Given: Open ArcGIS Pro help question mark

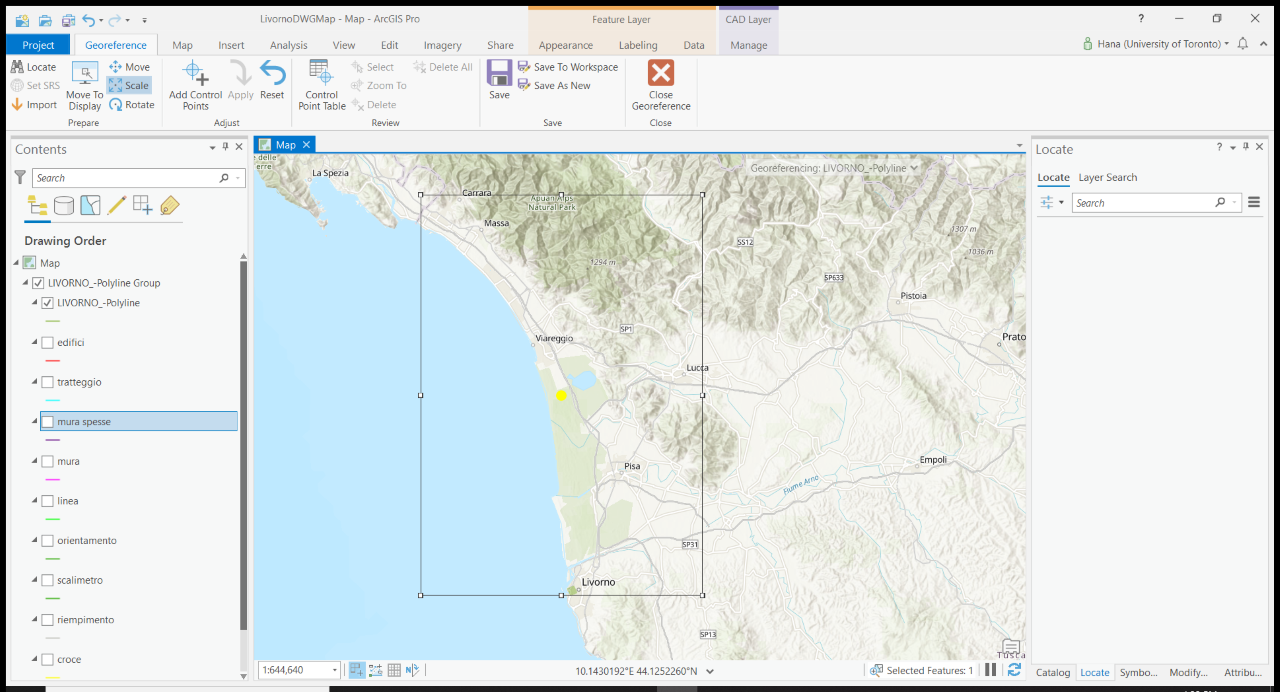Looking at the screenshot, I should tap(1141, 19).
